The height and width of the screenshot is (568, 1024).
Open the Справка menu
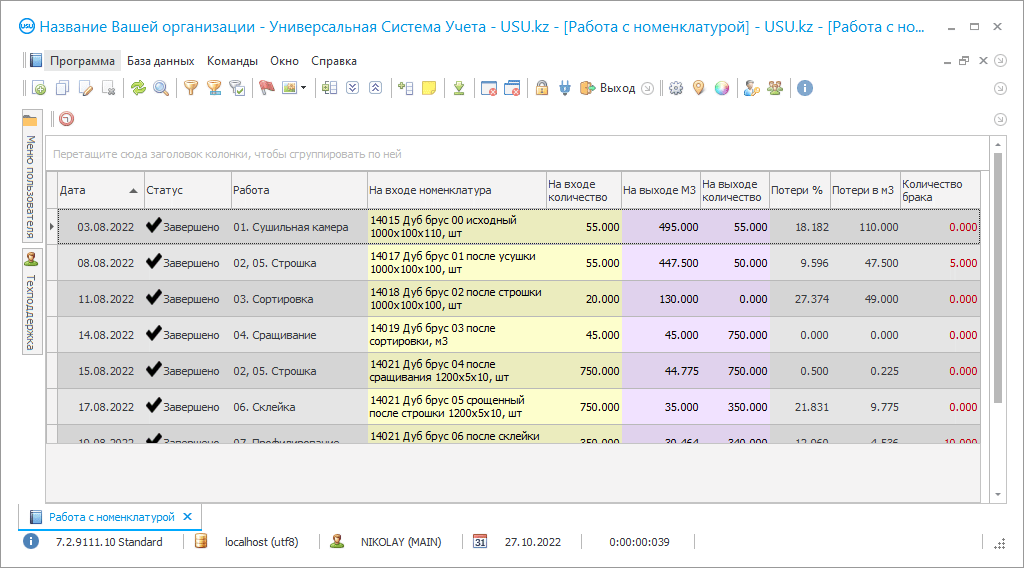[334, 61]
